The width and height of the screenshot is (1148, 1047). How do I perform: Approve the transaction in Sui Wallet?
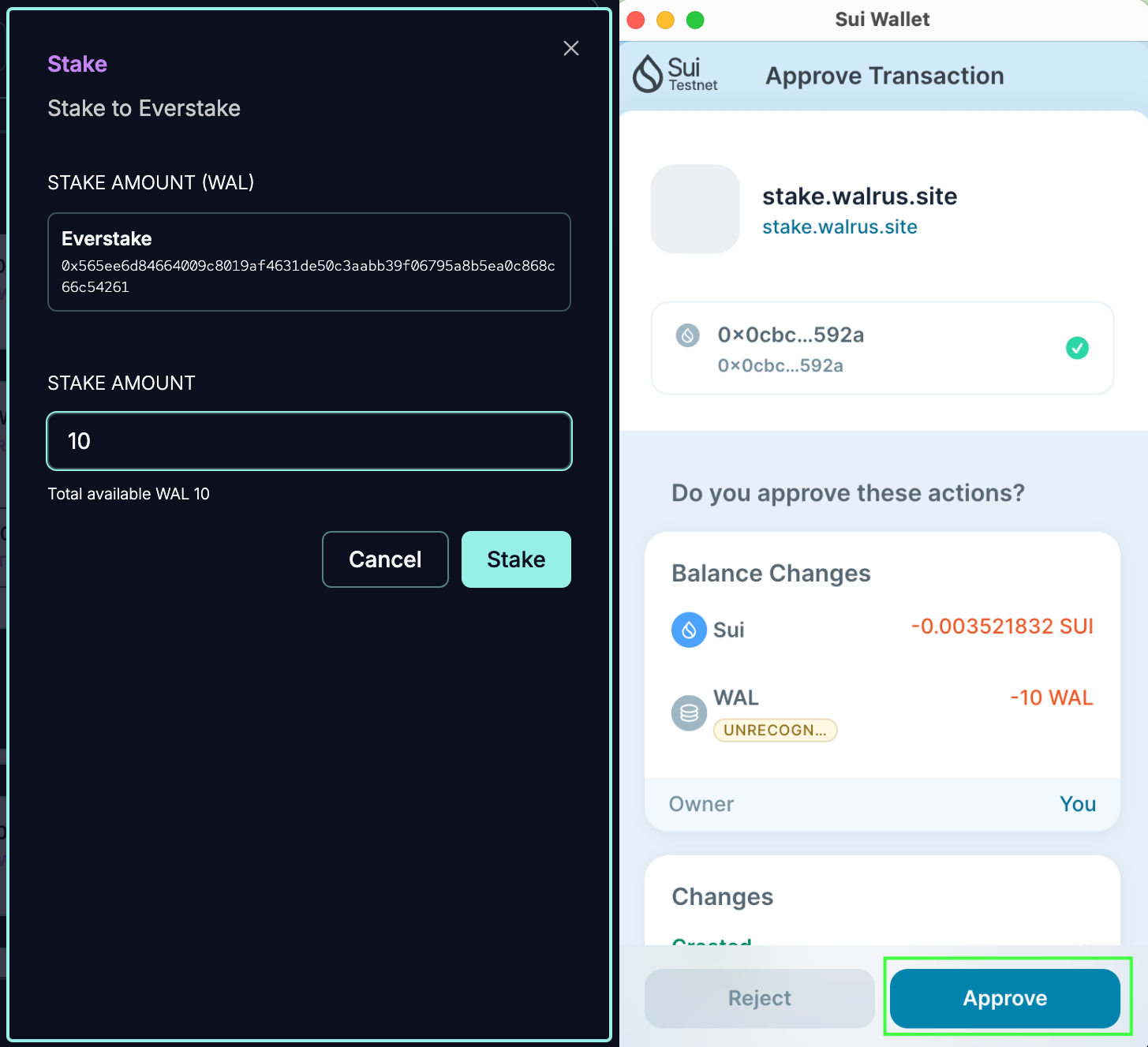[1005, 998]
